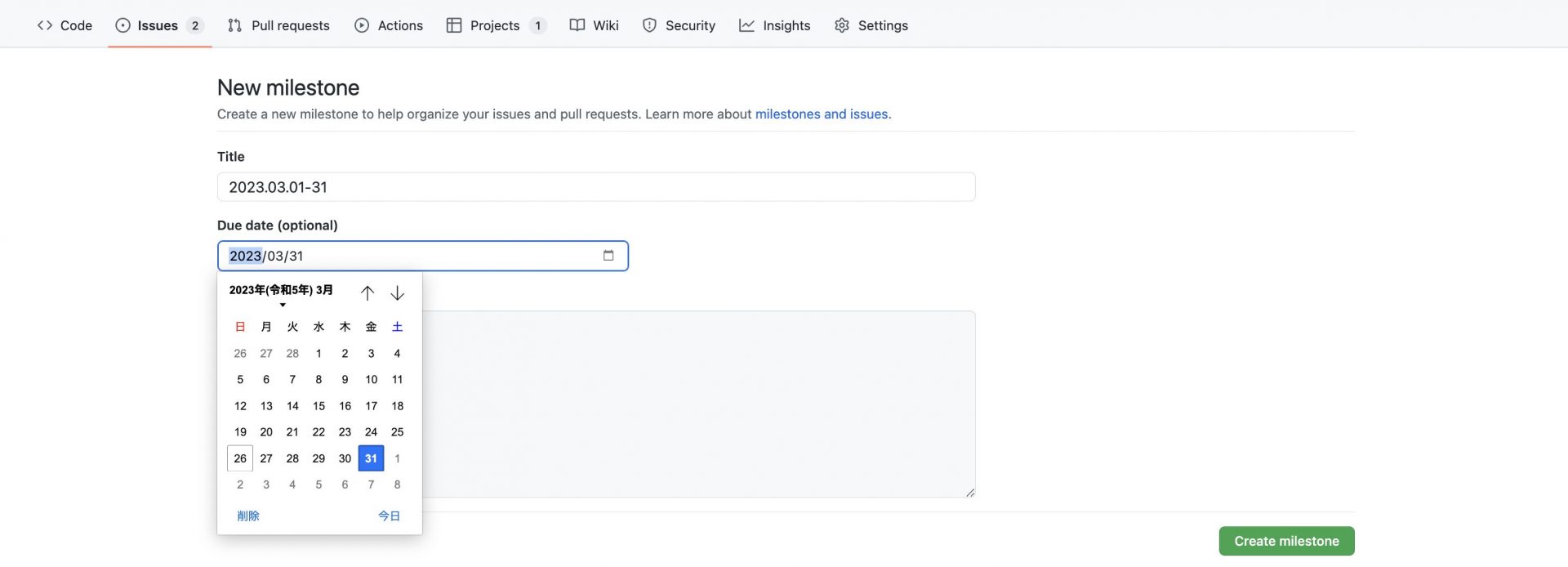The image size is (1568, 567).
Task: Open the Code tab
Action: (65, 25)
